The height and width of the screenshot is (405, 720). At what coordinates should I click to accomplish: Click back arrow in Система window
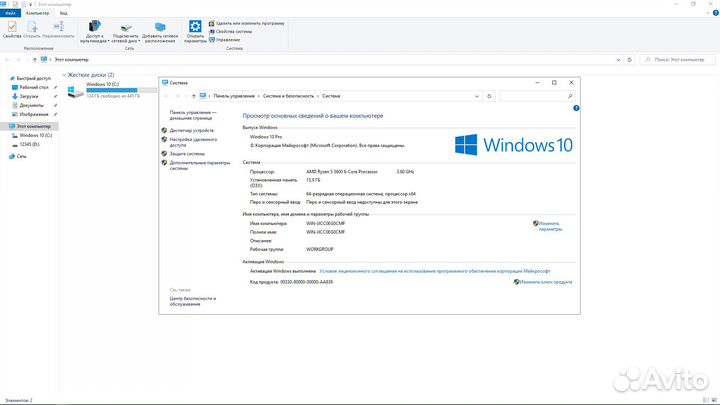pyautogui.click(x=166, y=96)
